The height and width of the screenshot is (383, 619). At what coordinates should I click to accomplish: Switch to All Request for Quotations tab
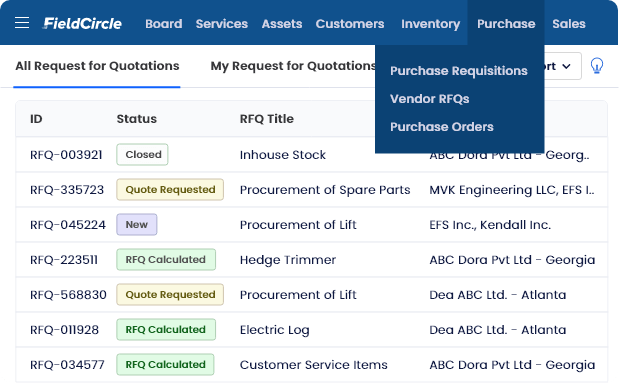97,66
